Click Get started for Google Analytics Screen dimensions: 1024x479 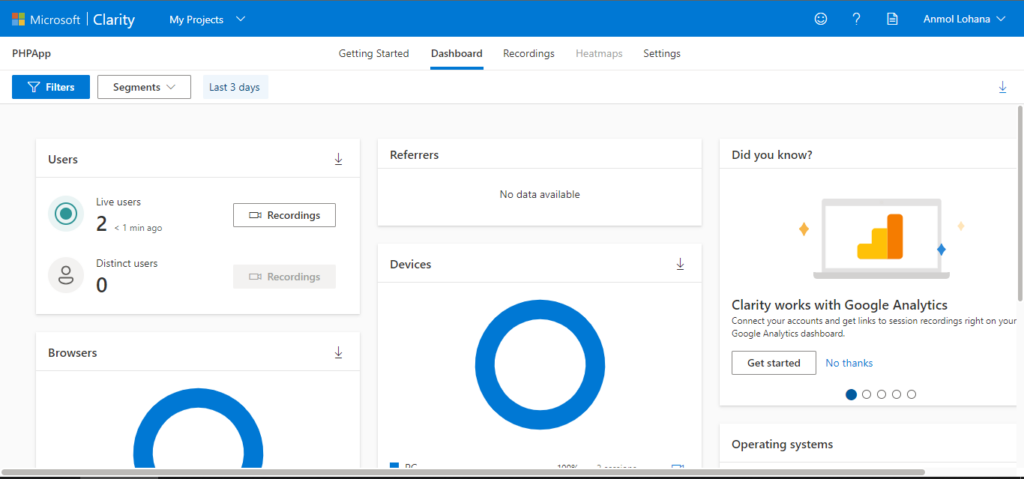coord(774,363)
